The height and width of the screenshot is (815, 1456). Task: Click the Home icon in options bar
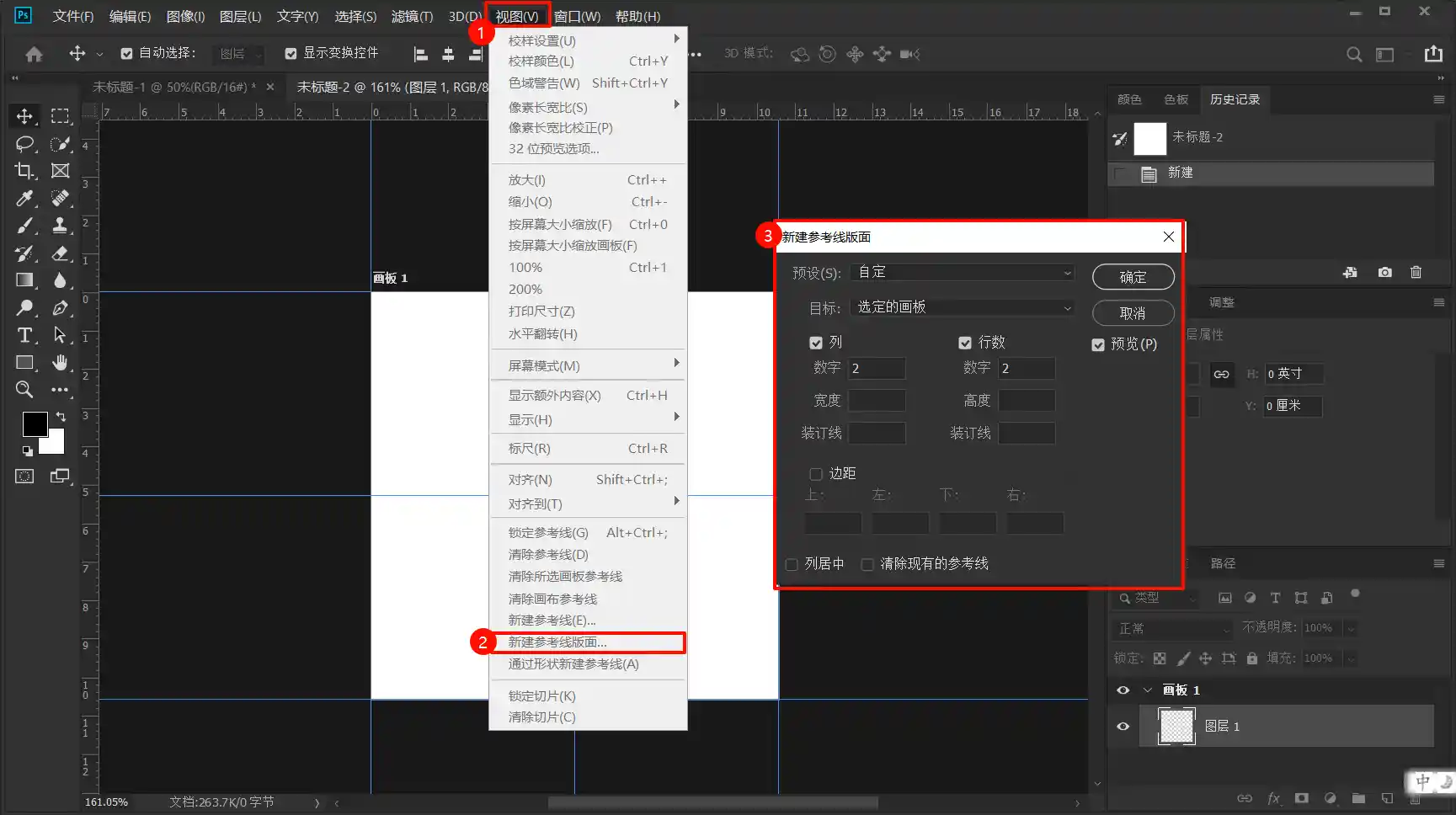pyautogui.click(x=34, y=54)
